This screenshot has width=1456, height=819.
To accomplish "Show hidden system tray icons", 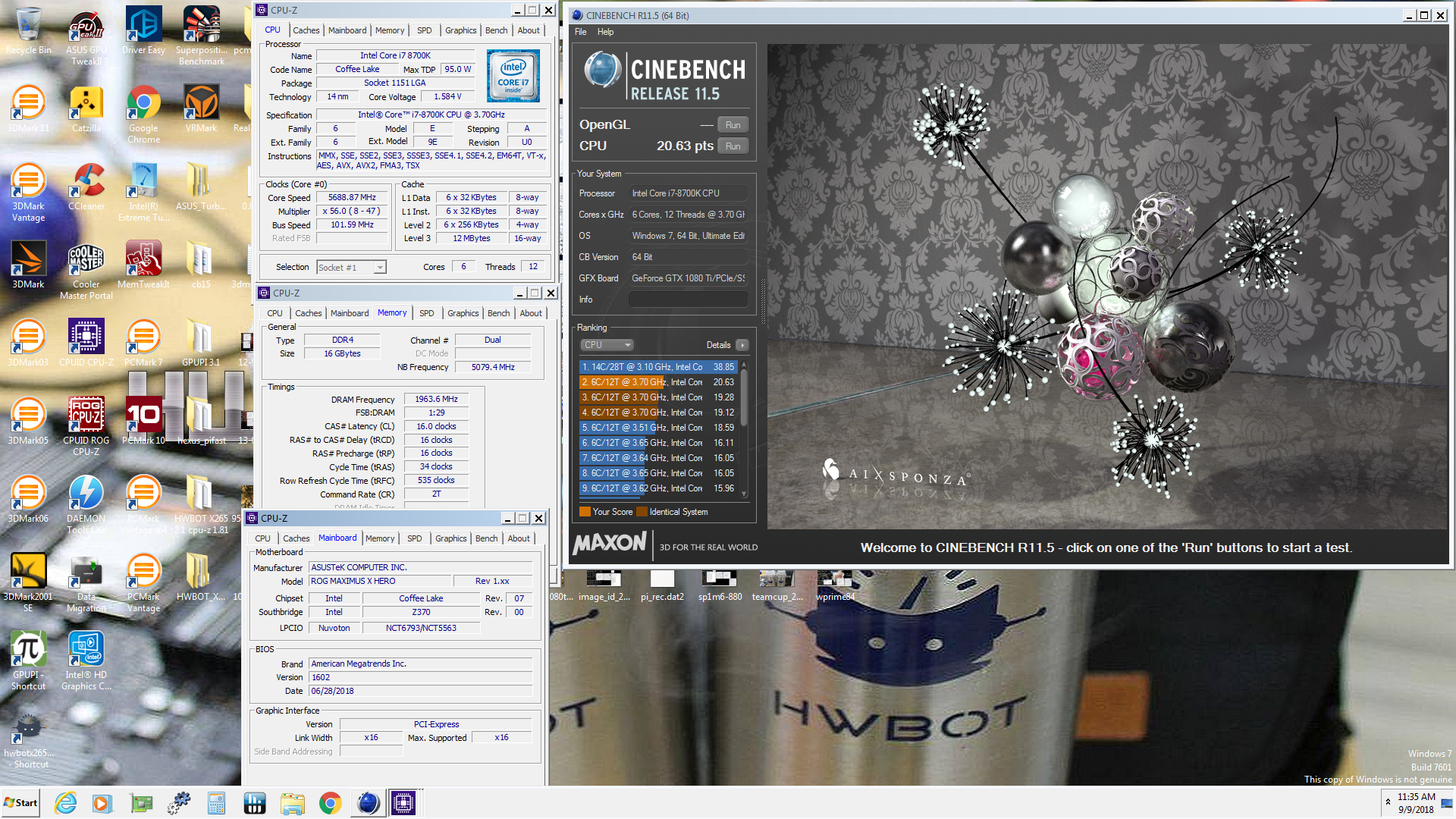I will click(x=1388, y=802).
